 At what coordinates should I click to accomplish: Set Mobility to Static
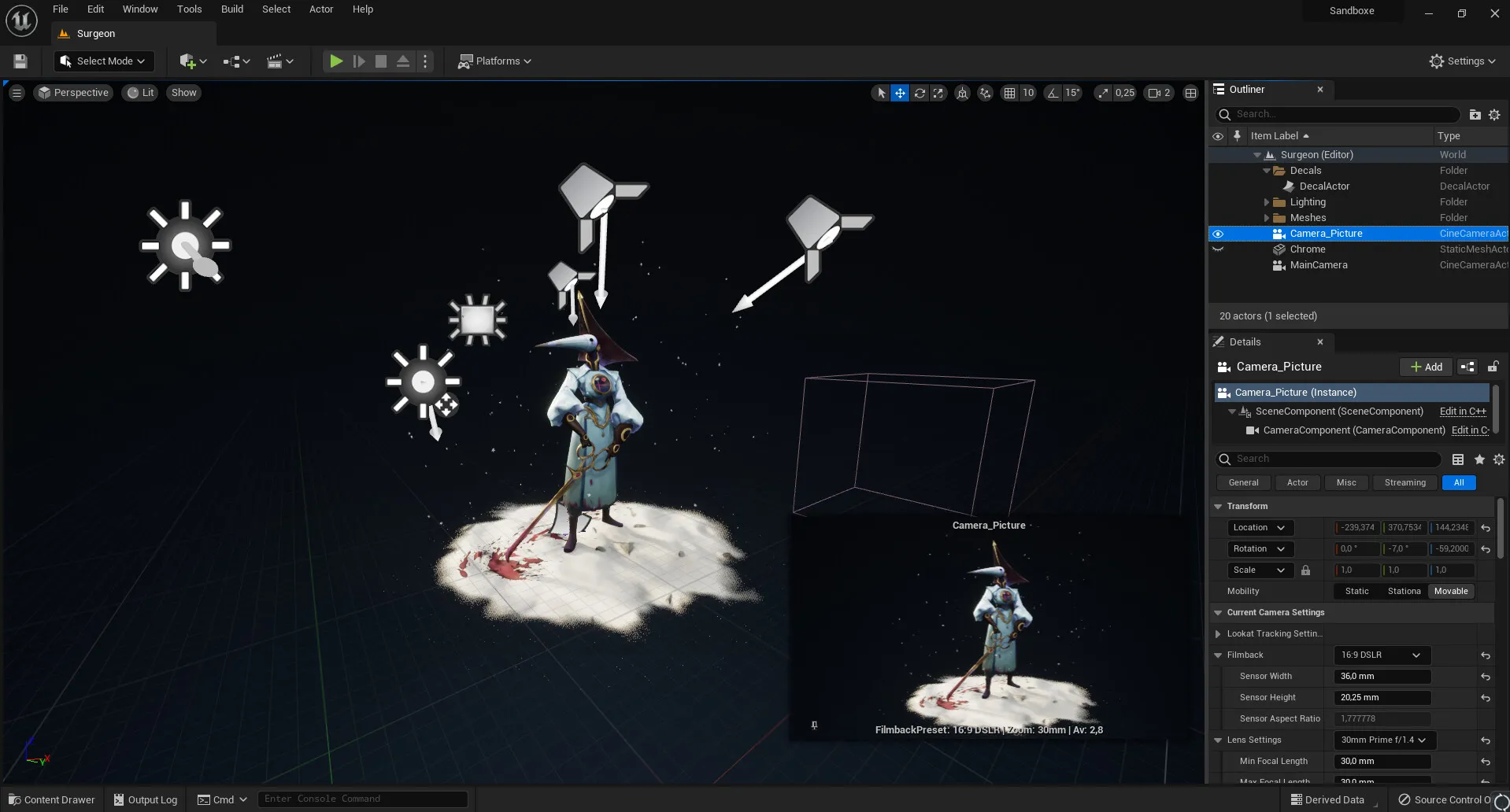pos(1356,592)
